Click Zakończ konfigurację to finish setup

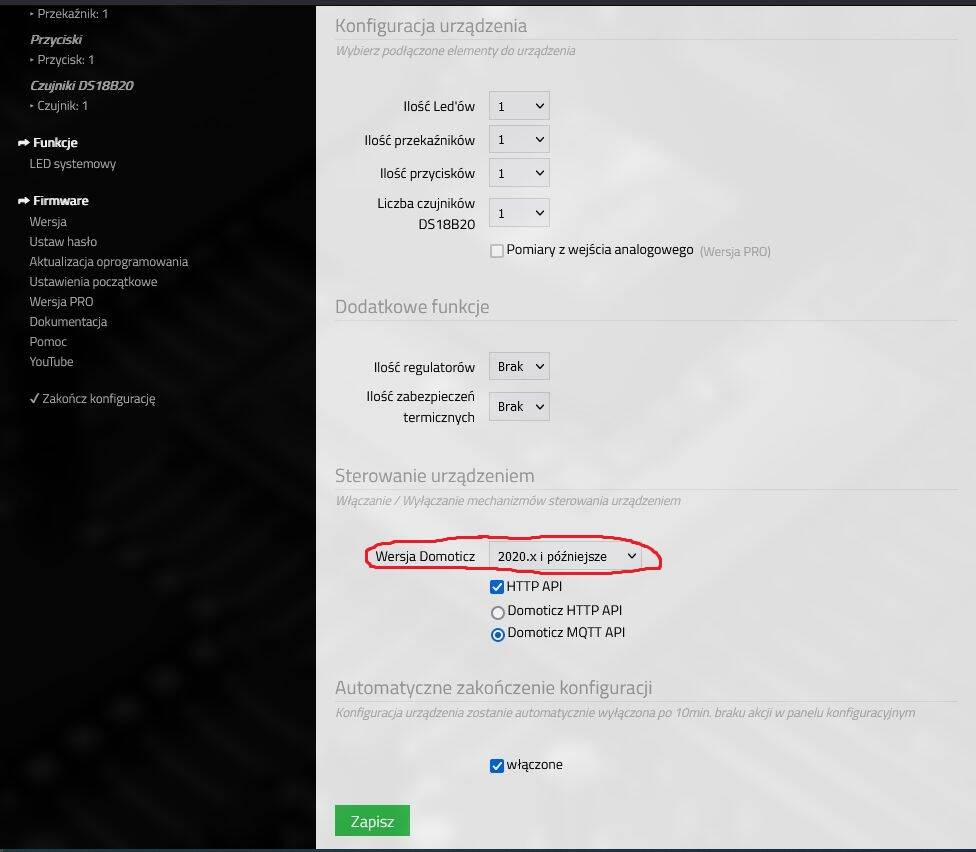93,399
